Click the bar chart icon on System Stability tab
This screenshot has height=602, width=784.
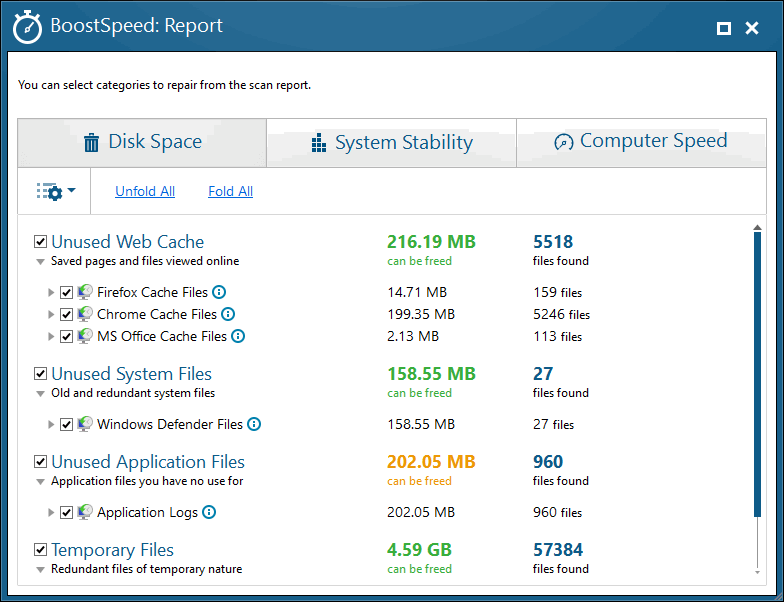click(319, 142)
